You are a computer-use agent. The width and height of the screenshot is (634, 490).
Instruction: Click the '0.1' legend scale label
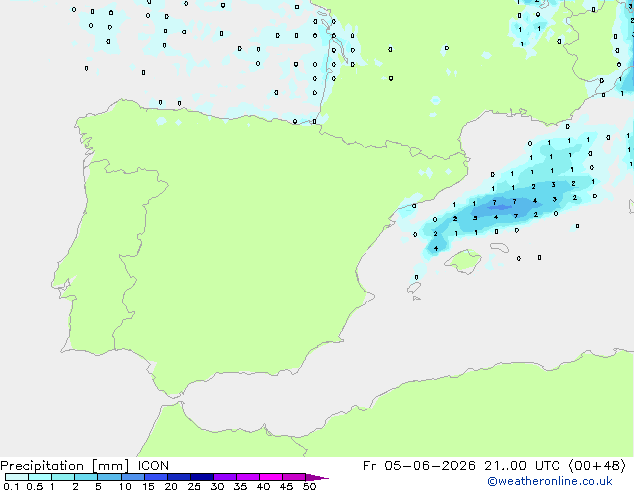pos(11,486)
